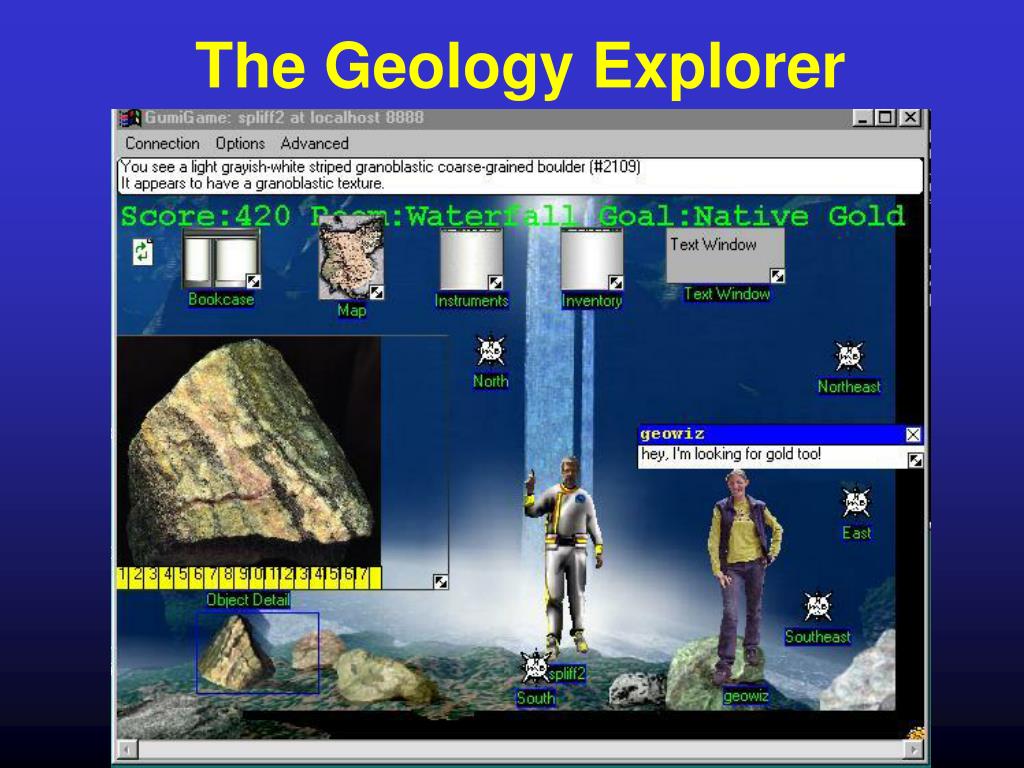Open the Instruments panel icon
1024x768 pixels.
point(471,259)
